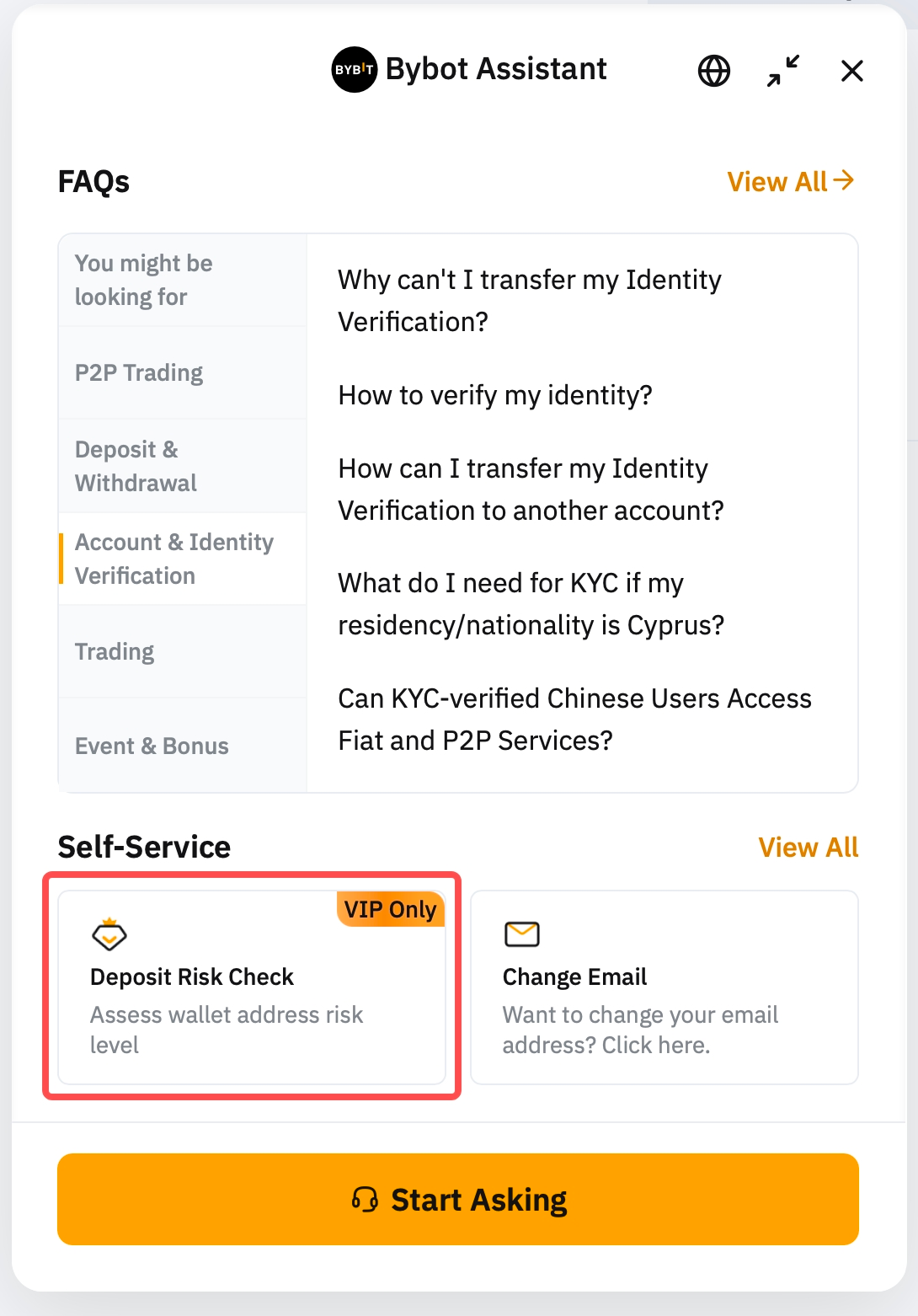Select Account & Identity Verification tab
918x1316 pixels.
(x=173, y=559)
